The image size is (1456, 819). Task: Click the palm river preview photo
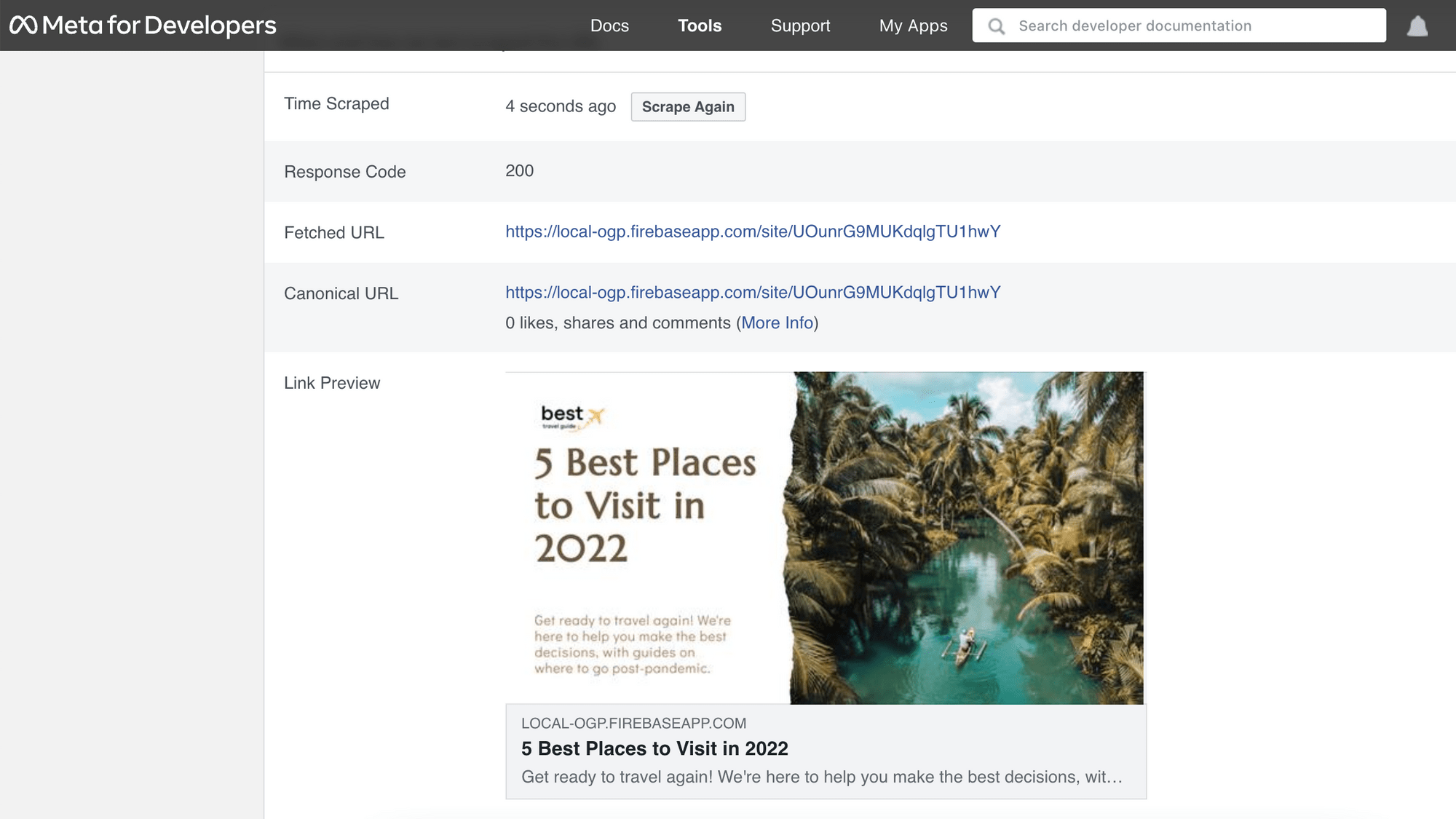pos(968,539)
